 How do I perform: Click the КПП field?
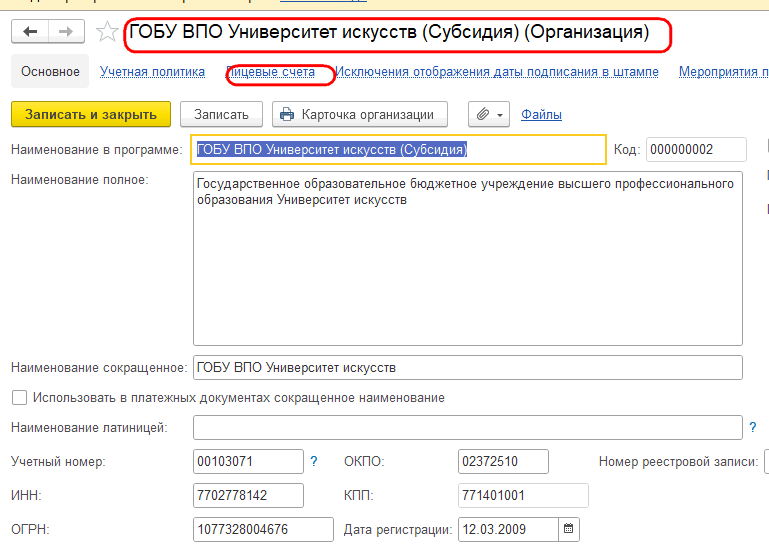(x=523, y=495)
